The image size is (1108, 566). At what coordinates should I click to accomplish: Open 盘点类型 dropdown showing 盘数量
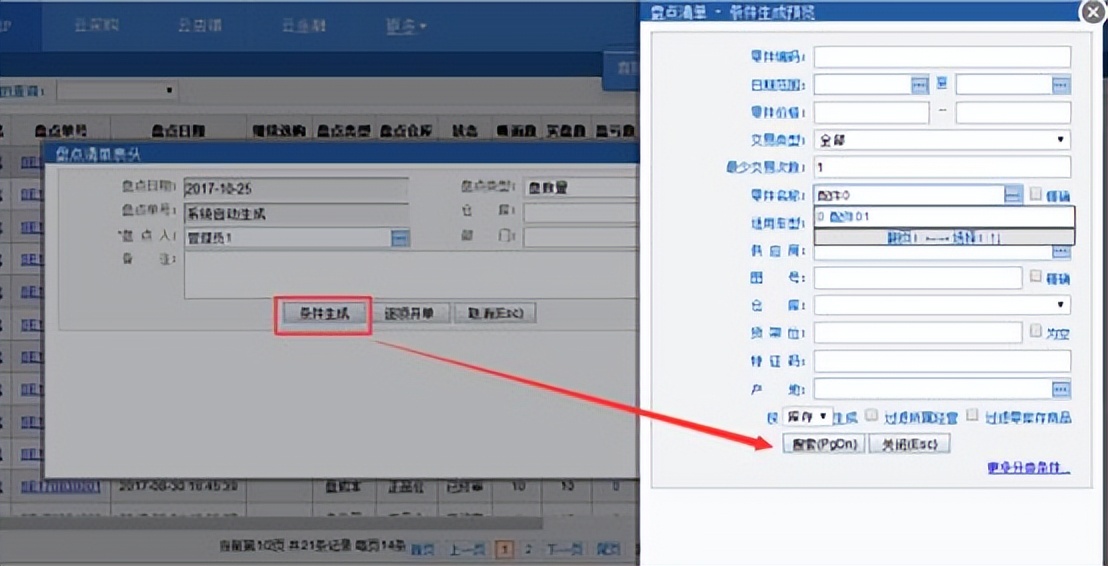pyautogui.click(x=581, y=188)
